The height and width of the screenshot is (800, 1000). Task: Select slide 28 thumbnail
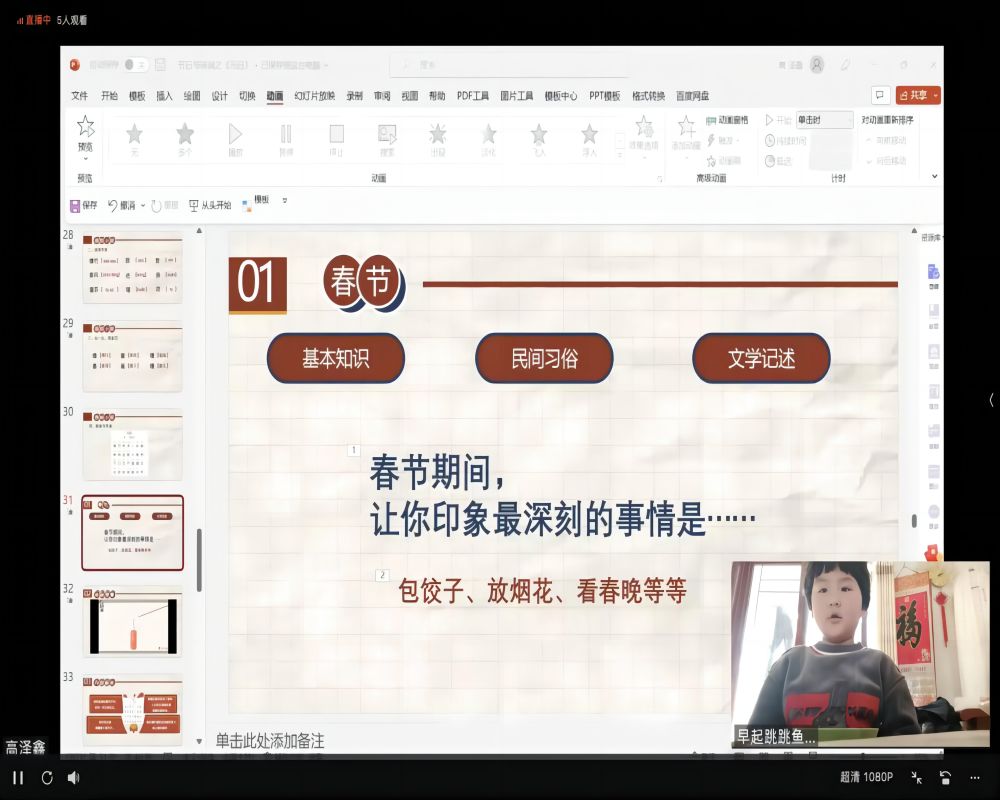(x=133, y=267)
